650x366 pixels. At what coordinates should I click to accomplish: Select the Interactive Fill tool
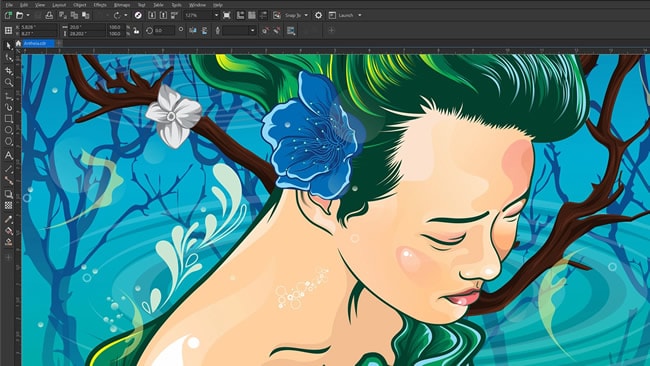coord(8,230)
